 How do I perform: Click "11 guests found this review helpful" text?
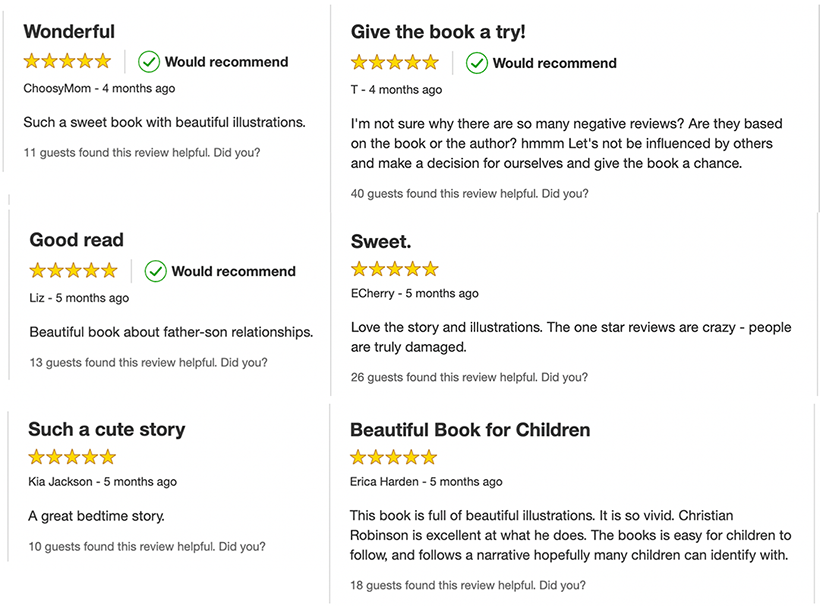pyautogui.click(x=116, y=153)
